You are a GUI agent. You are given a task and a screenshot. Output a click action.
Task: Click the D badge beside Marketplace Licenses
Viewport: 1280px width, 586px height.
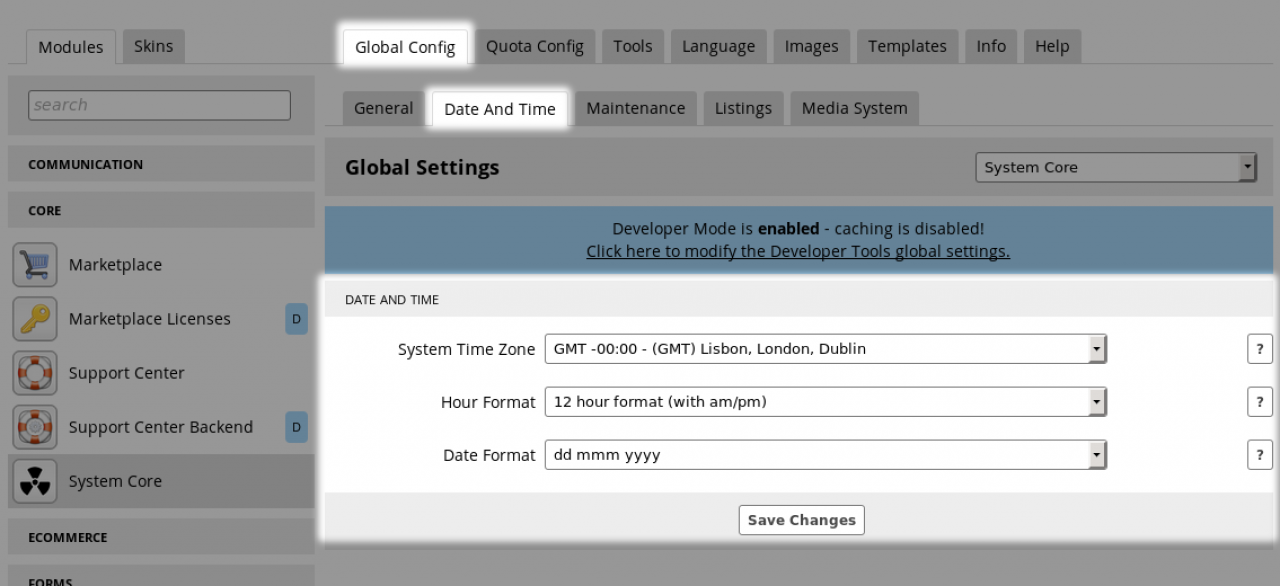point(296,319)
